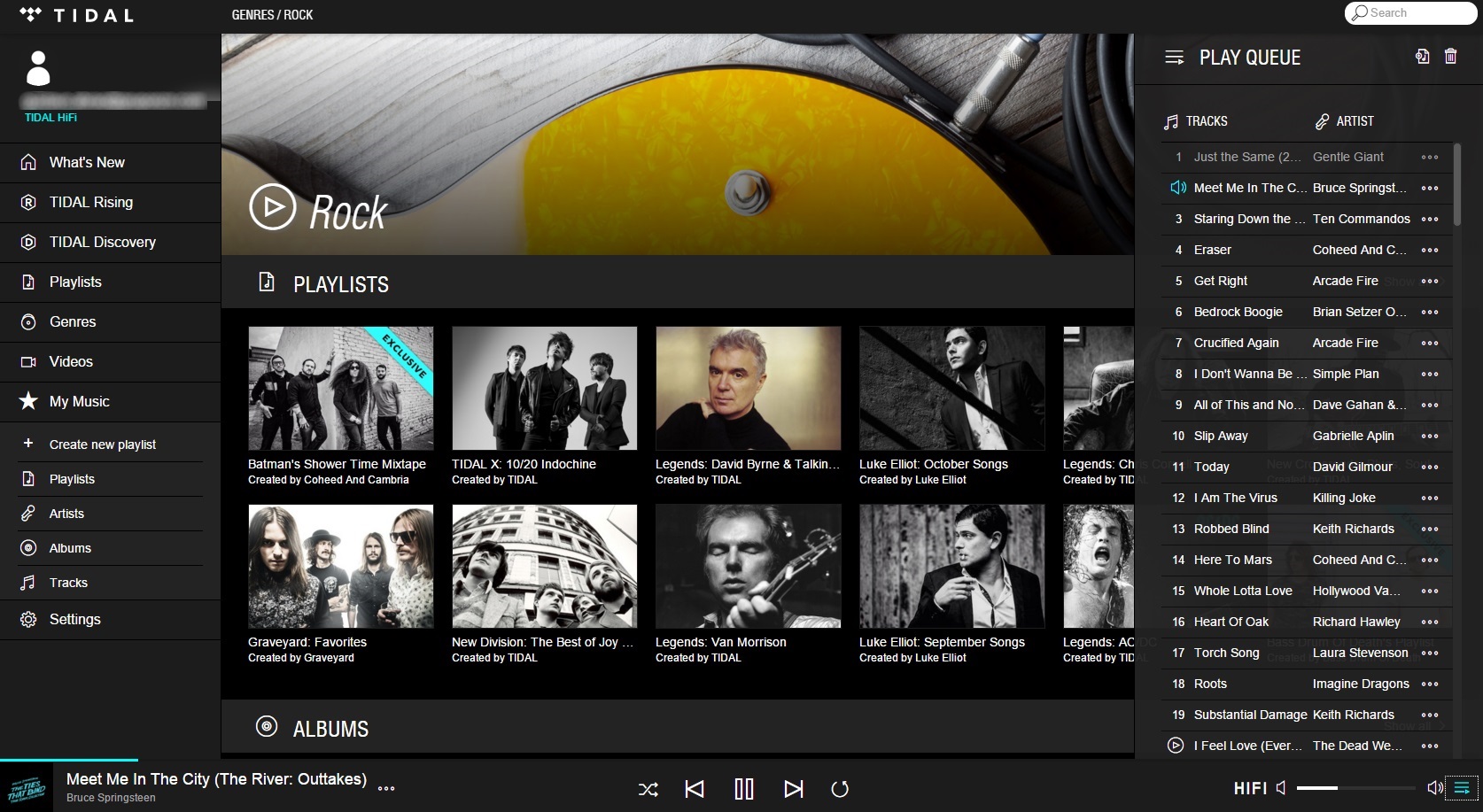The image size is (1483, 812).
Task: Open artist Keith Richards on Robbed Blind row
Action: [x=1354, y=529]
